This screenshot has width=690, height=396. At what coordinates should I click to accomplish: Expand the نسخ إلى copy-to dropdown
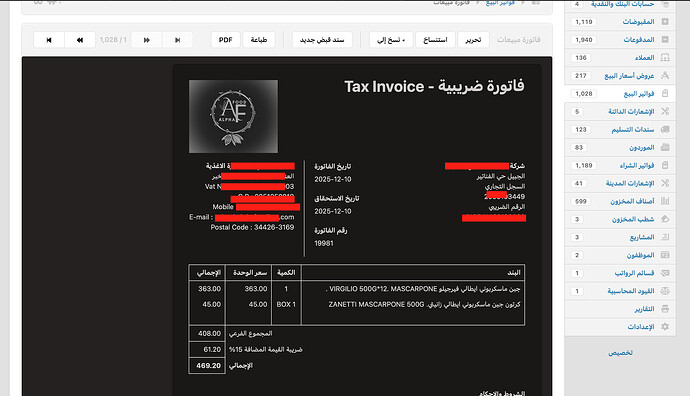(x=391, y=40)
